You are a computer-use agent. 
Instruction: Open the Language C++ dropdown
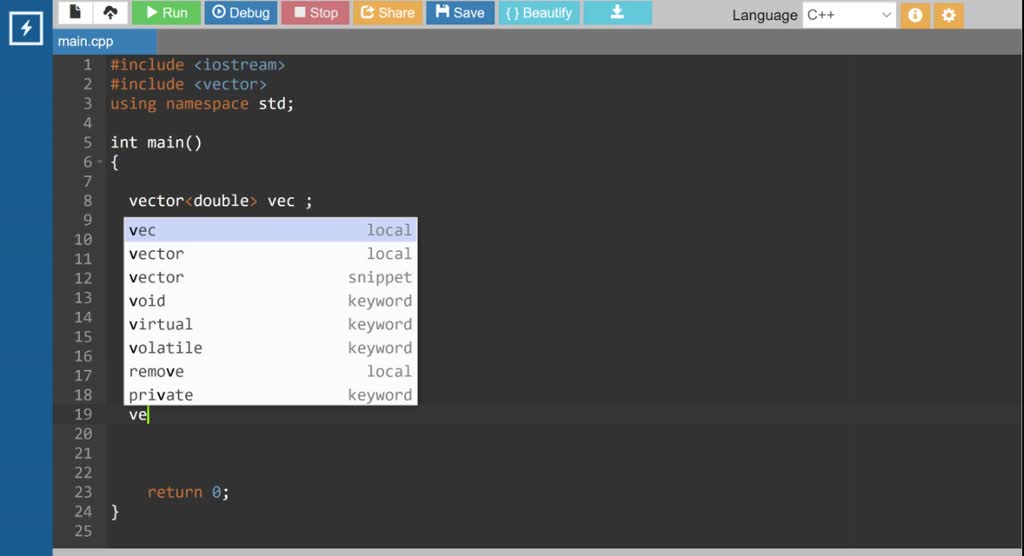pyautogui.click(x=848, y=15)
